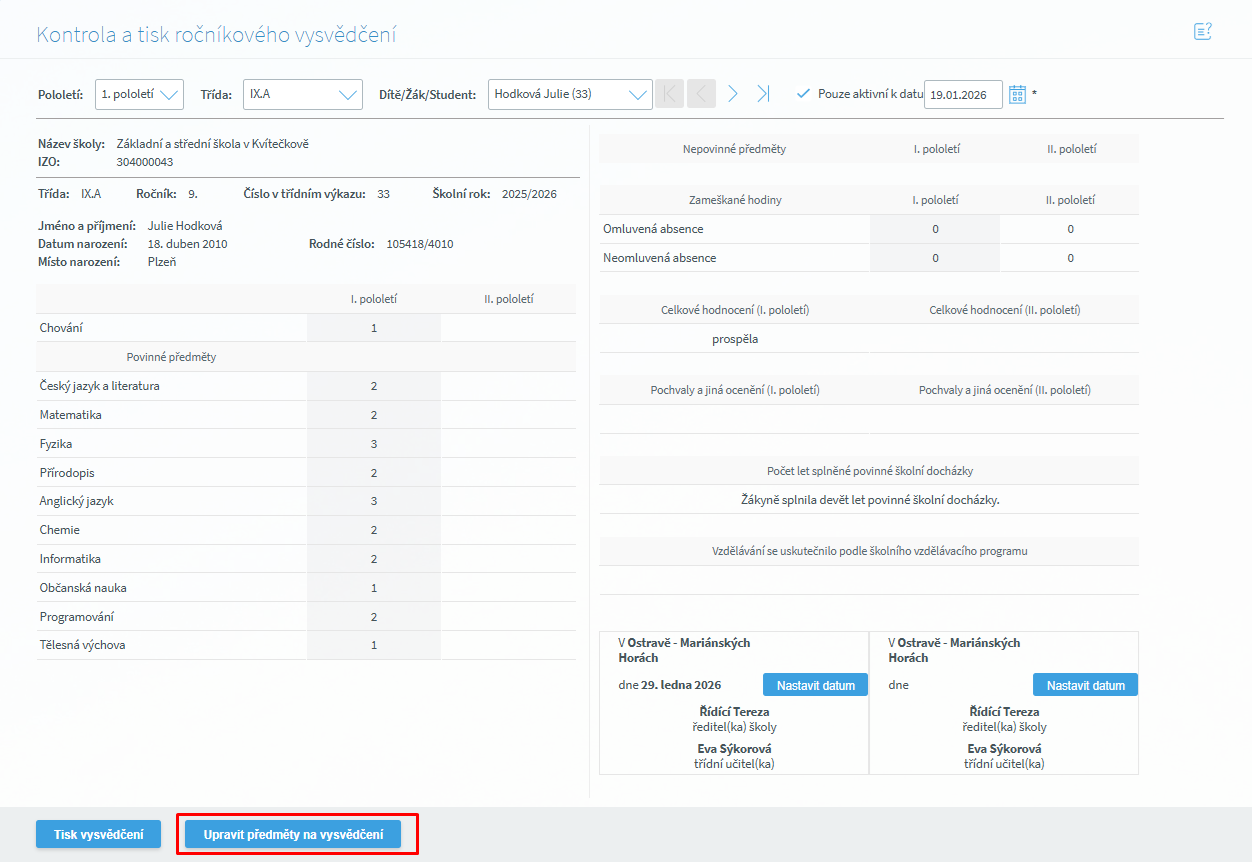Image resolution: width=1252 pixels, height=862 pixels.
Task: Click the date field 19.01.2026
Action: click(x=962, y=95)
